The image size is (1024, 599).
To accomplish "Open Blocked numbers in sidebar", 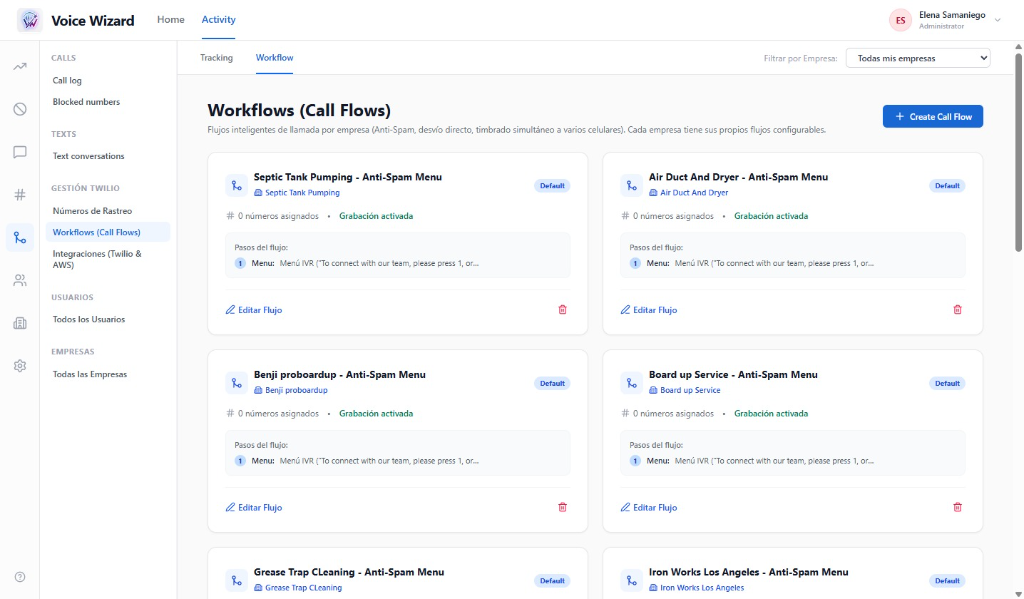I will point(86,102).
